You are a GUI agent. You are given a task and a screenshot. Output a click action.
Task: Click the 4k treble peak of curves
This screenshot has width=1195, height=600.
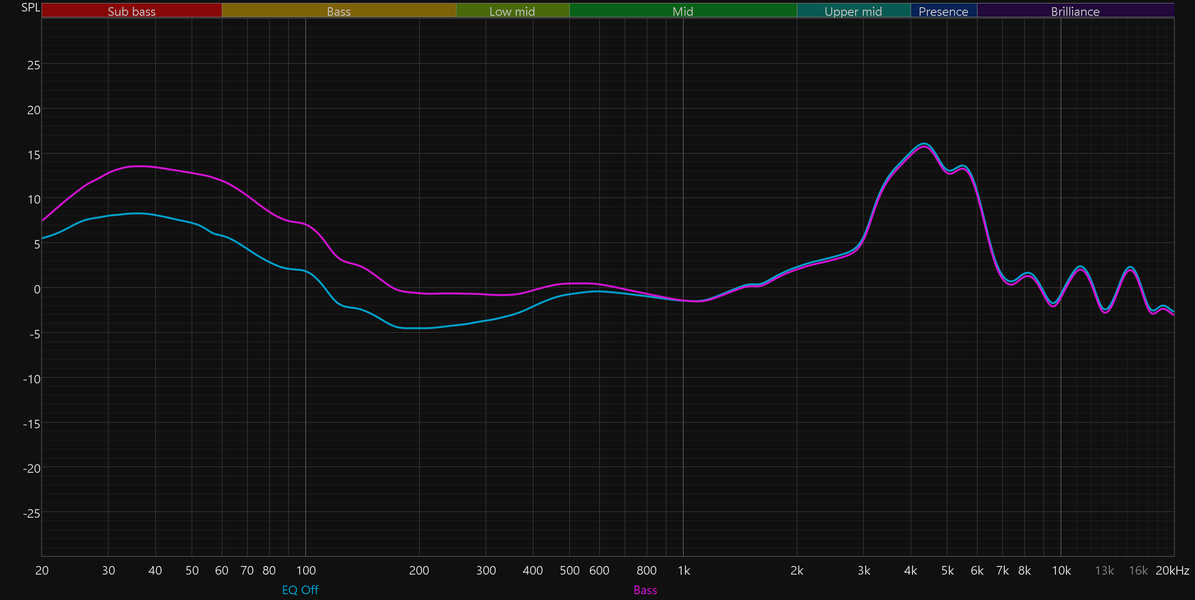tap(924, 145)
